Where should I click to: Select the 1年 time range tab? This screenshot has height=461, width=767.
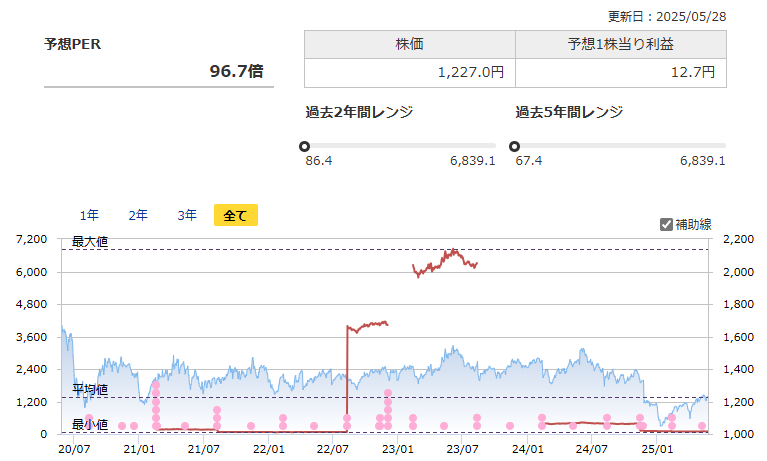pos(89,215)
